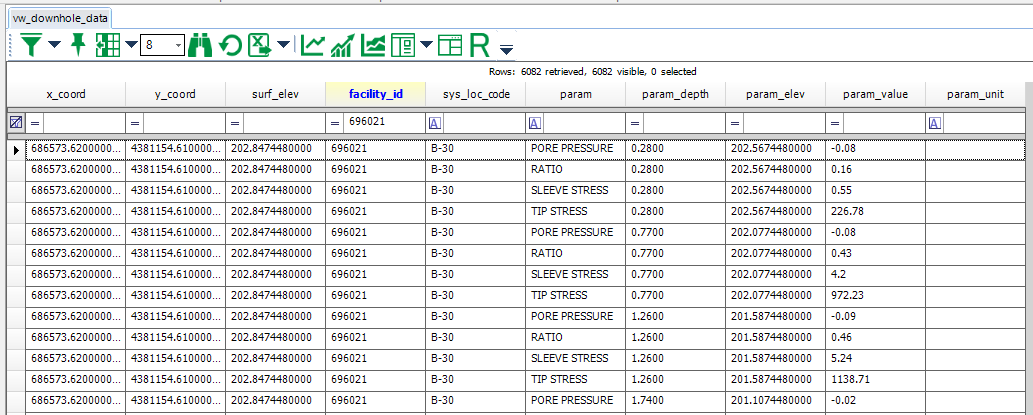Viewport: 1033px width, 415px height.
Task: Click the R script icon
Action: 479,44
